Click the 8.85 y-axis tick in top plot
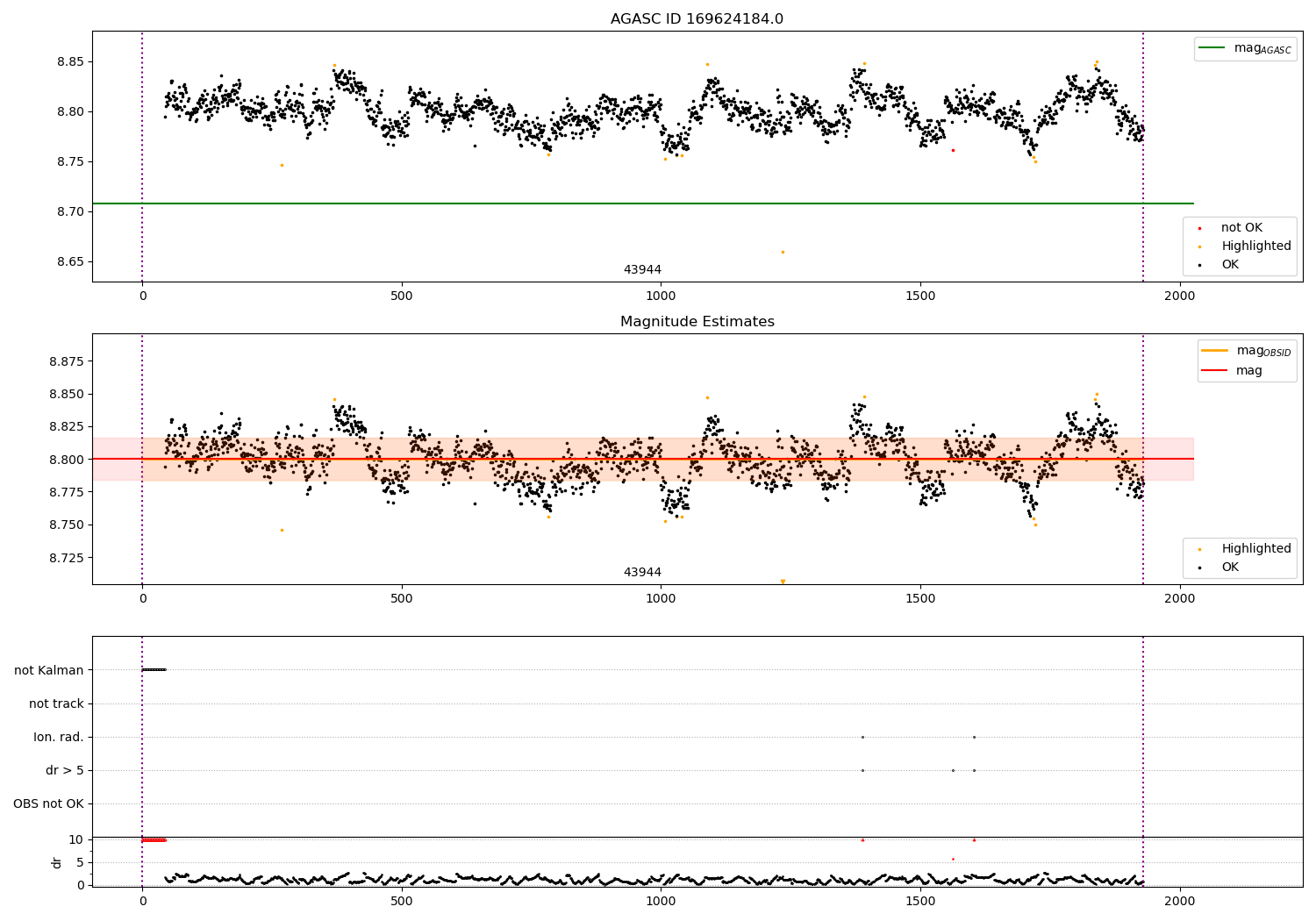The image size is (1316, 921). tap(70, 61)
